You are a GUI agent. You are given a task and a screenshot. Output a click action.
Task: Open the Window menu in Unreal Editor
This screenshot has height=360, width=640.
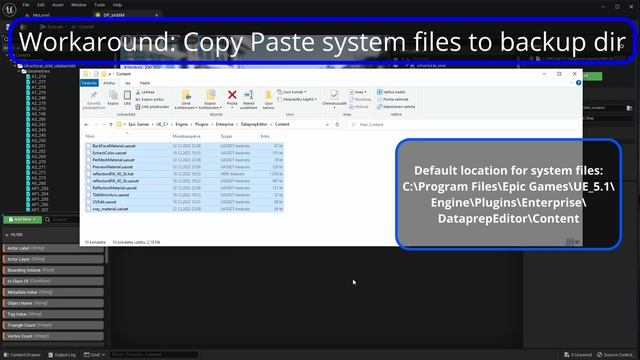pyautogui.click(x=78, y=5)
